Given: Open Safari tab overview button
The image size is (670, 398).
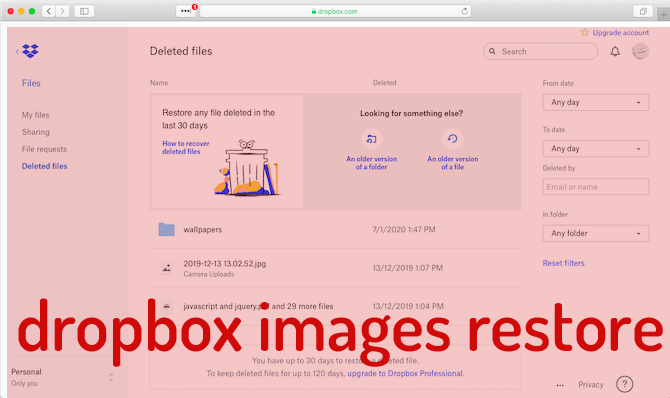Looking at the screenshot, I should coord(643,11).
